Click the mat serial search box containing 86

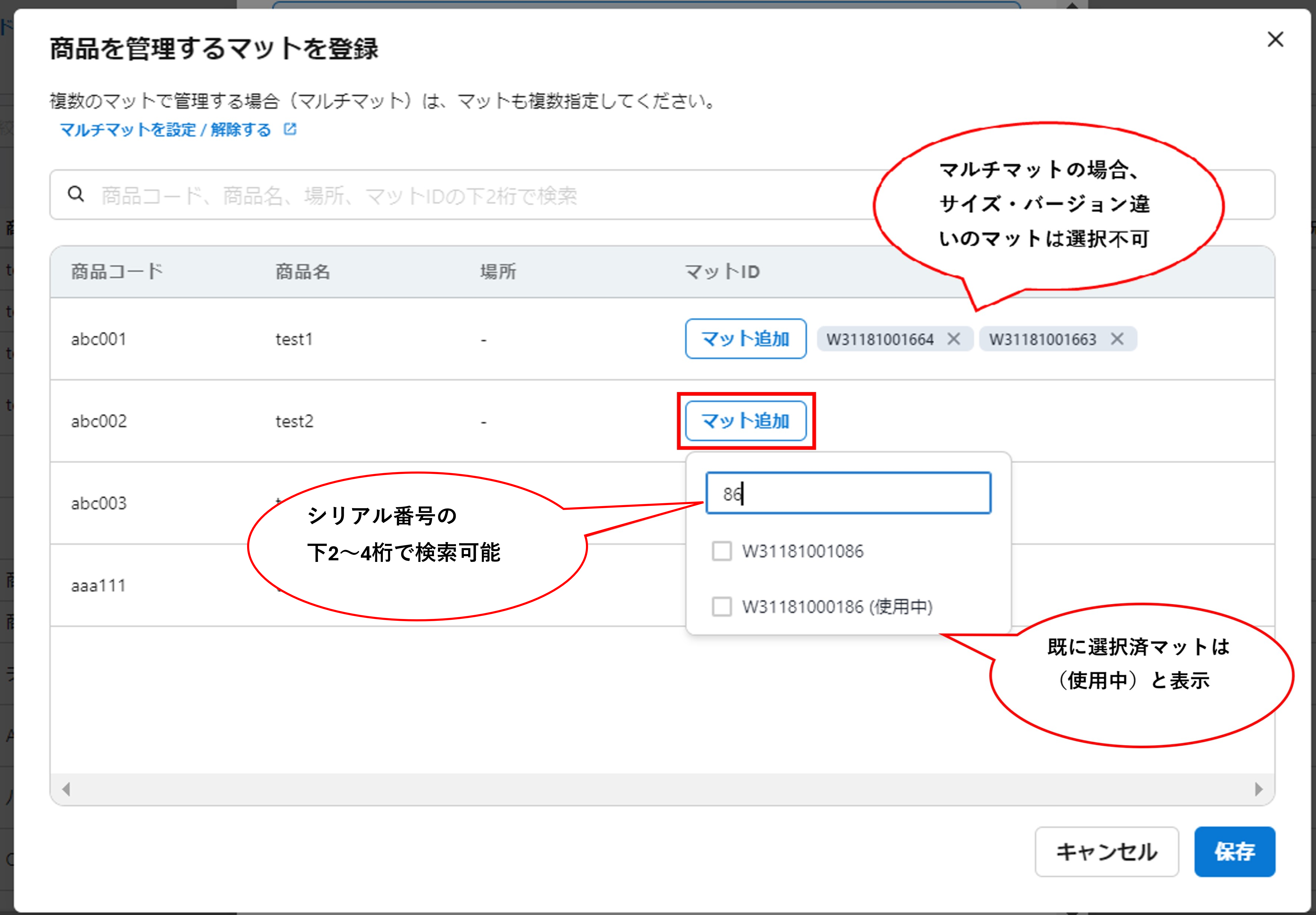[x=848, y=493]
